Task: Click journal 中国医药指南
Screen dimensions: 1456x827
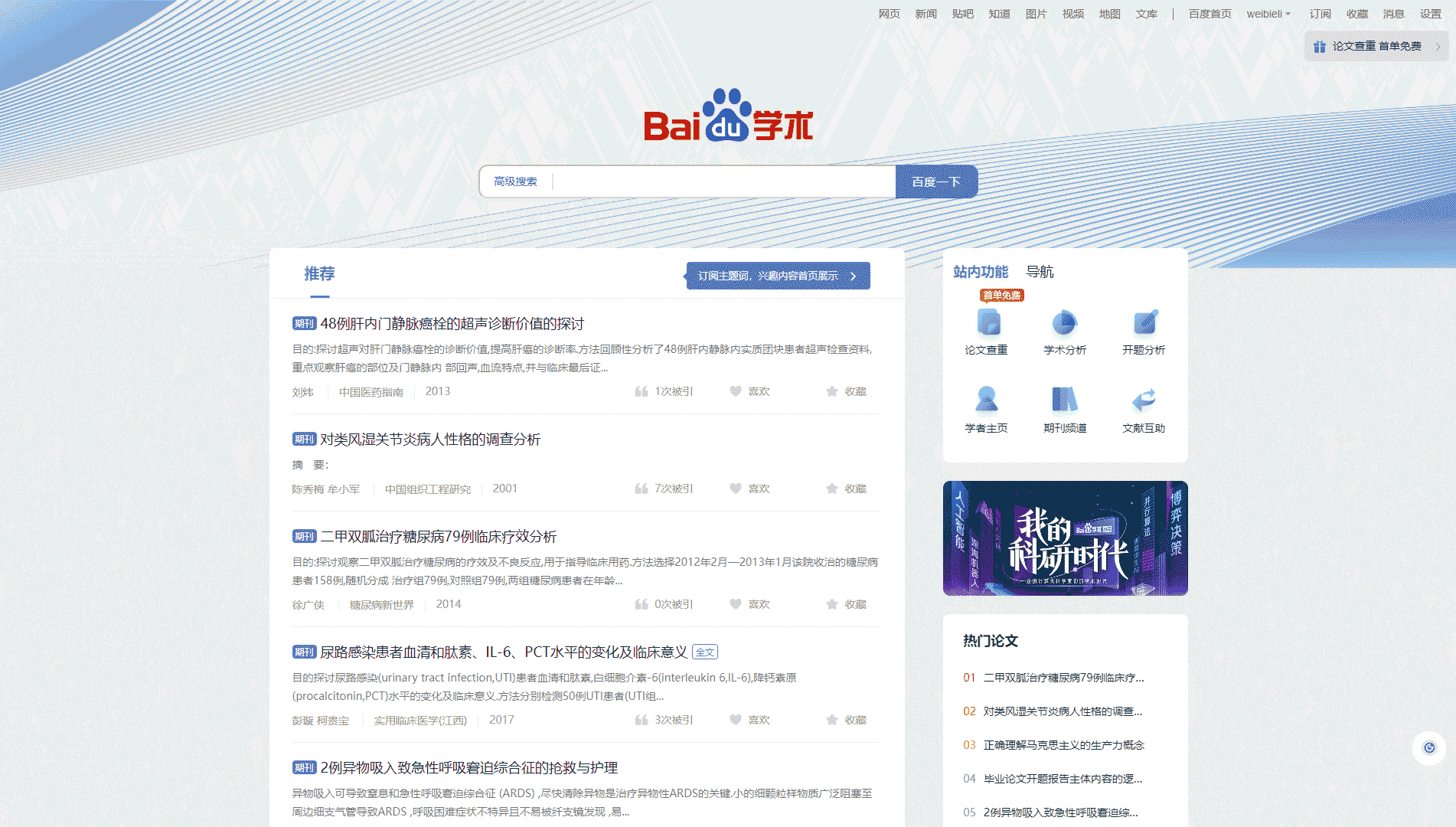Action: pos(371,392)
